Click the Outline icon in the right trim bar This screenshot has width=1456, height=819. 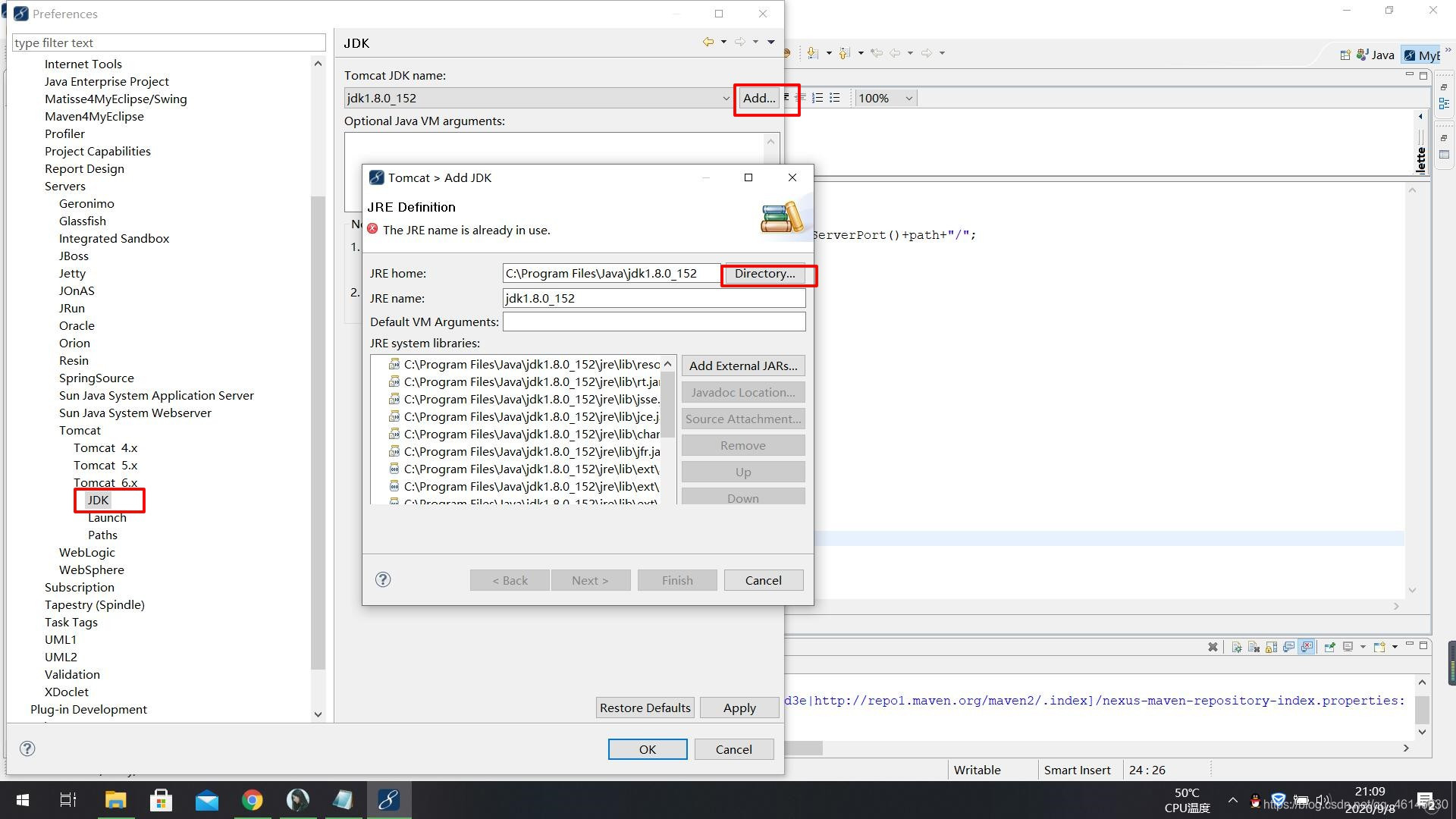(1445, 104)
